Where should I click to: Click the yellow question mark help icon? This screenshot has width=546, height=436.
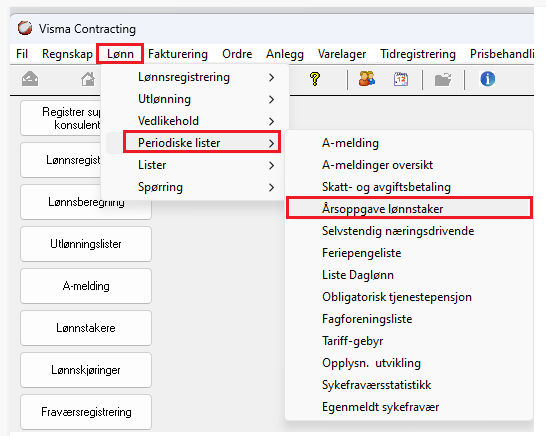(314, 79)
